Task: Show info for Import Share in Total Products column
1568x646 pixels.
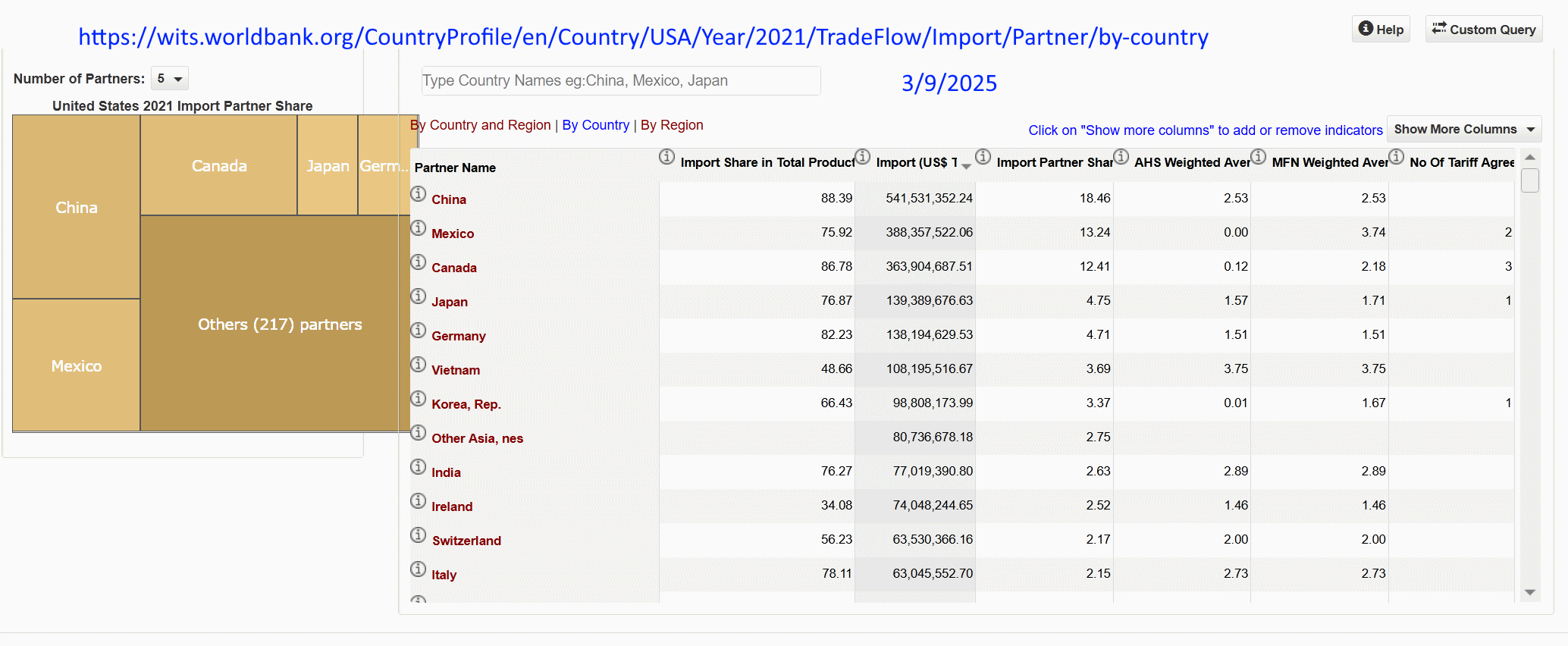Action: pos(666,157)
